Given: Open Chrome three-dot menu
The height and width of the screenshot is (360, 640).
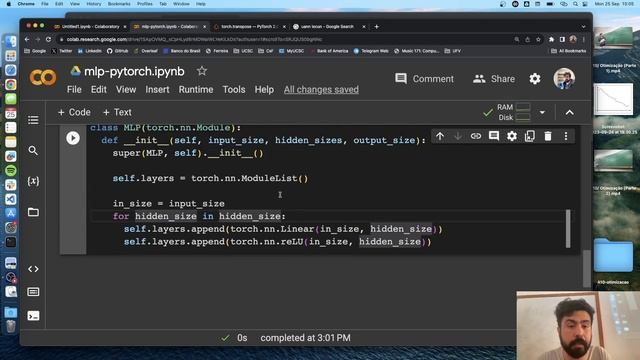Looking at the screenshot, I should point(584,39).
